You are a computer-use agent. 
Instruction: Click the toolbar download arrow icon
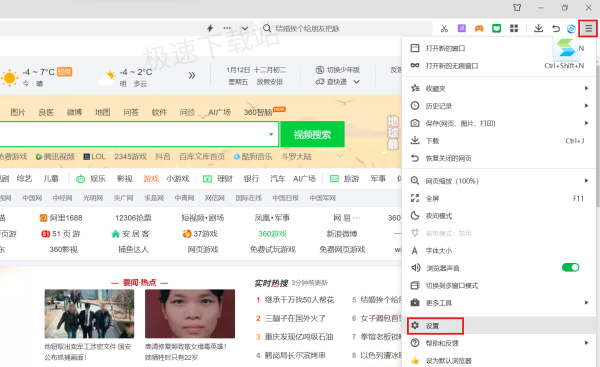tap(538, 28)
